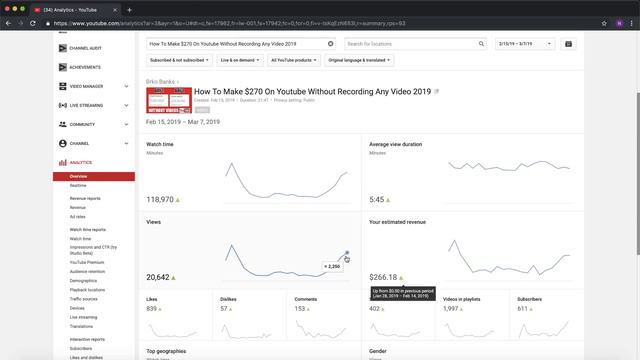Open the Impressions and CTR report
The height and width of the screenshot is (360, 640).
click(x=93, y=250)
